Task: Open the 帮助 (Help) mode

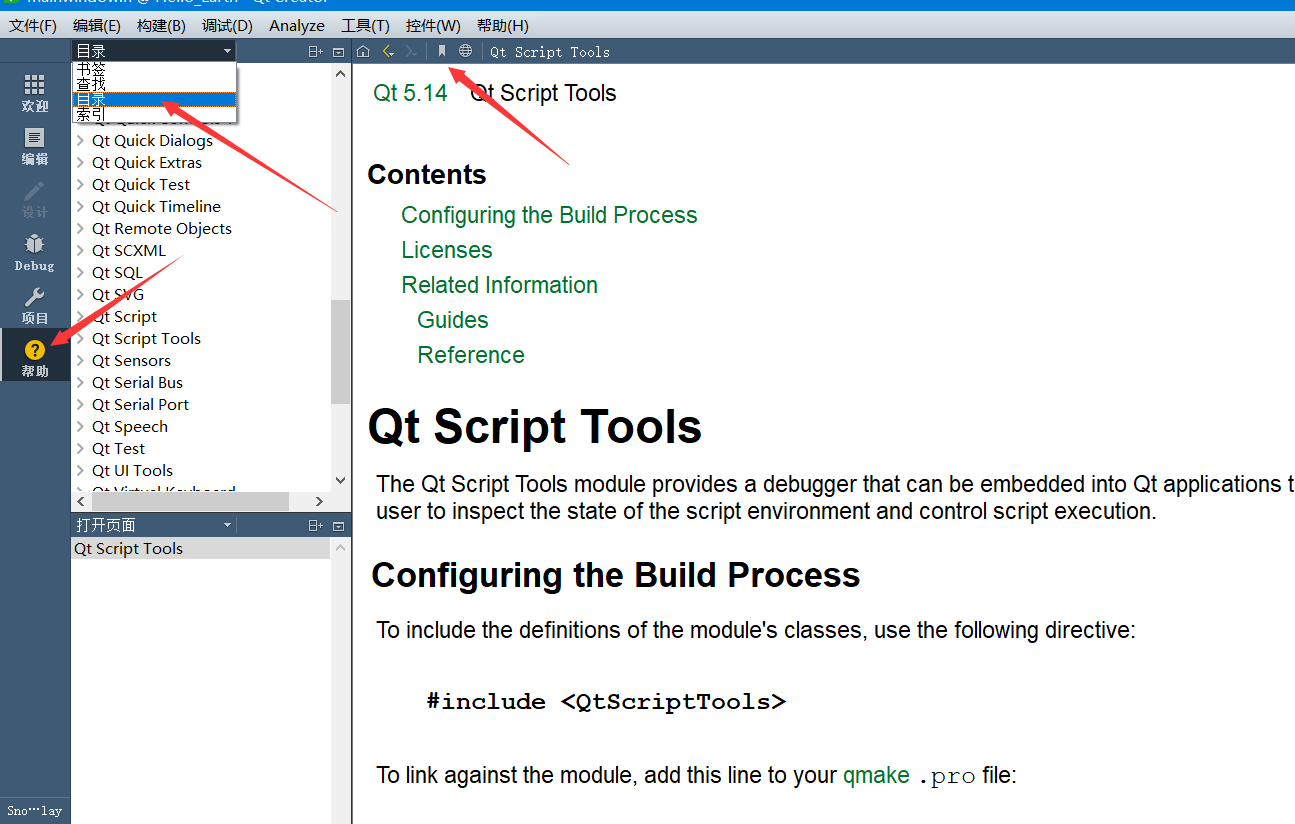Action: tap(35, 357)
